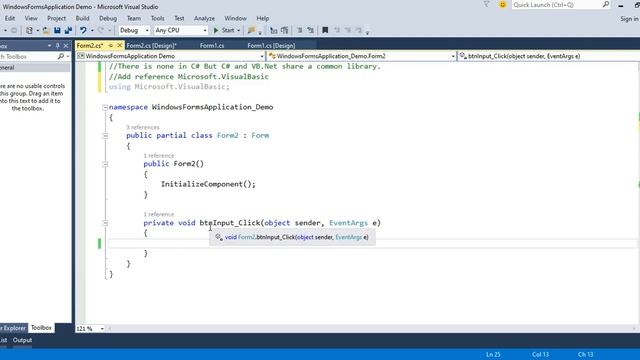
Task: Click the Next bookmark icon
Action: click(348, 30)
